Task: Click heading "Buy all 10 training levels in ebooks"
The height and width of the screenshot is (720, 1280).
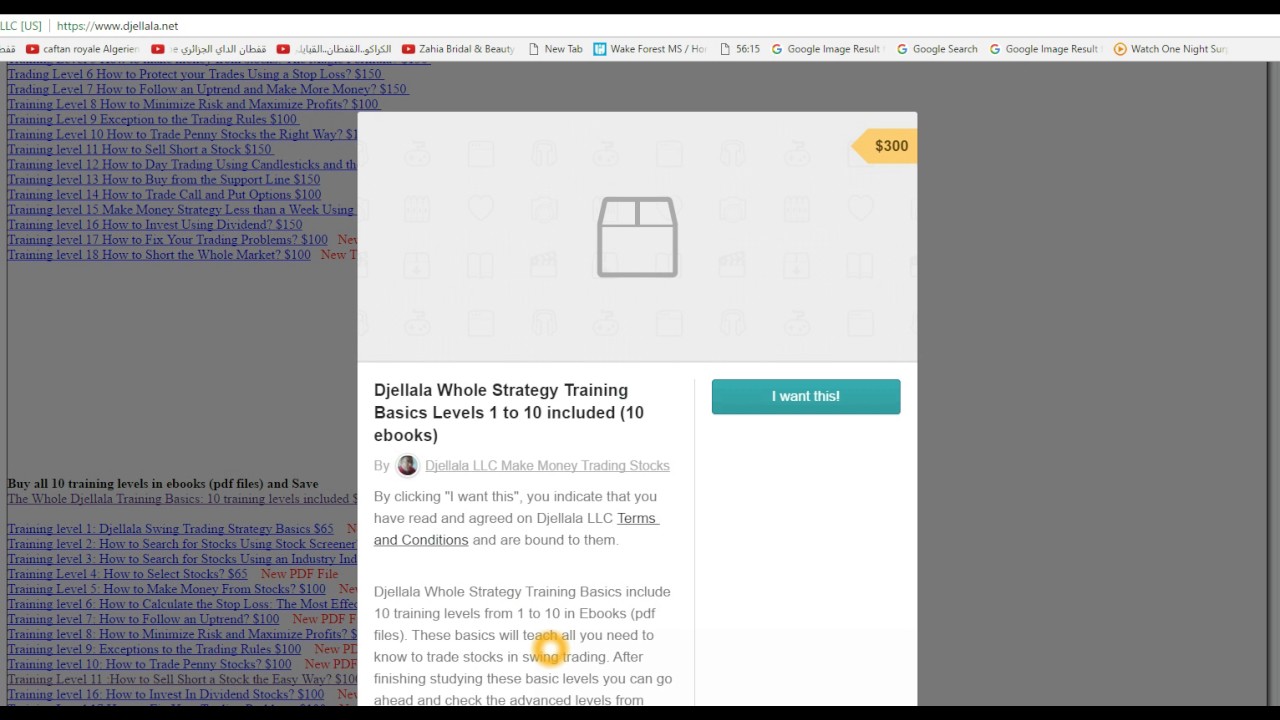Action: (163, 483)
